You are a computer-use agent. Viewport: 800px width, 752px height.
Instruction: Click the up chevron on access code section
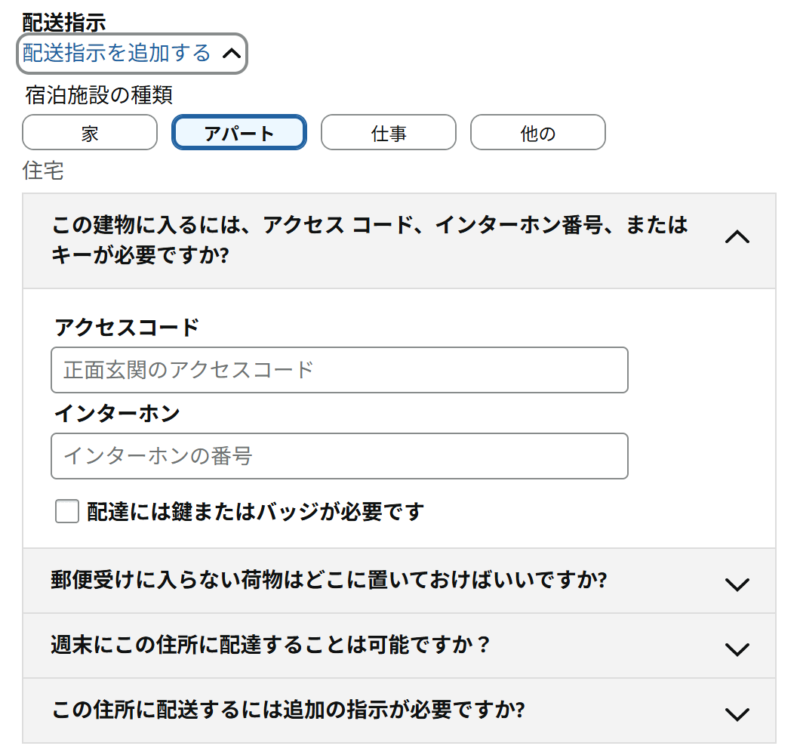tap(737, 237)
